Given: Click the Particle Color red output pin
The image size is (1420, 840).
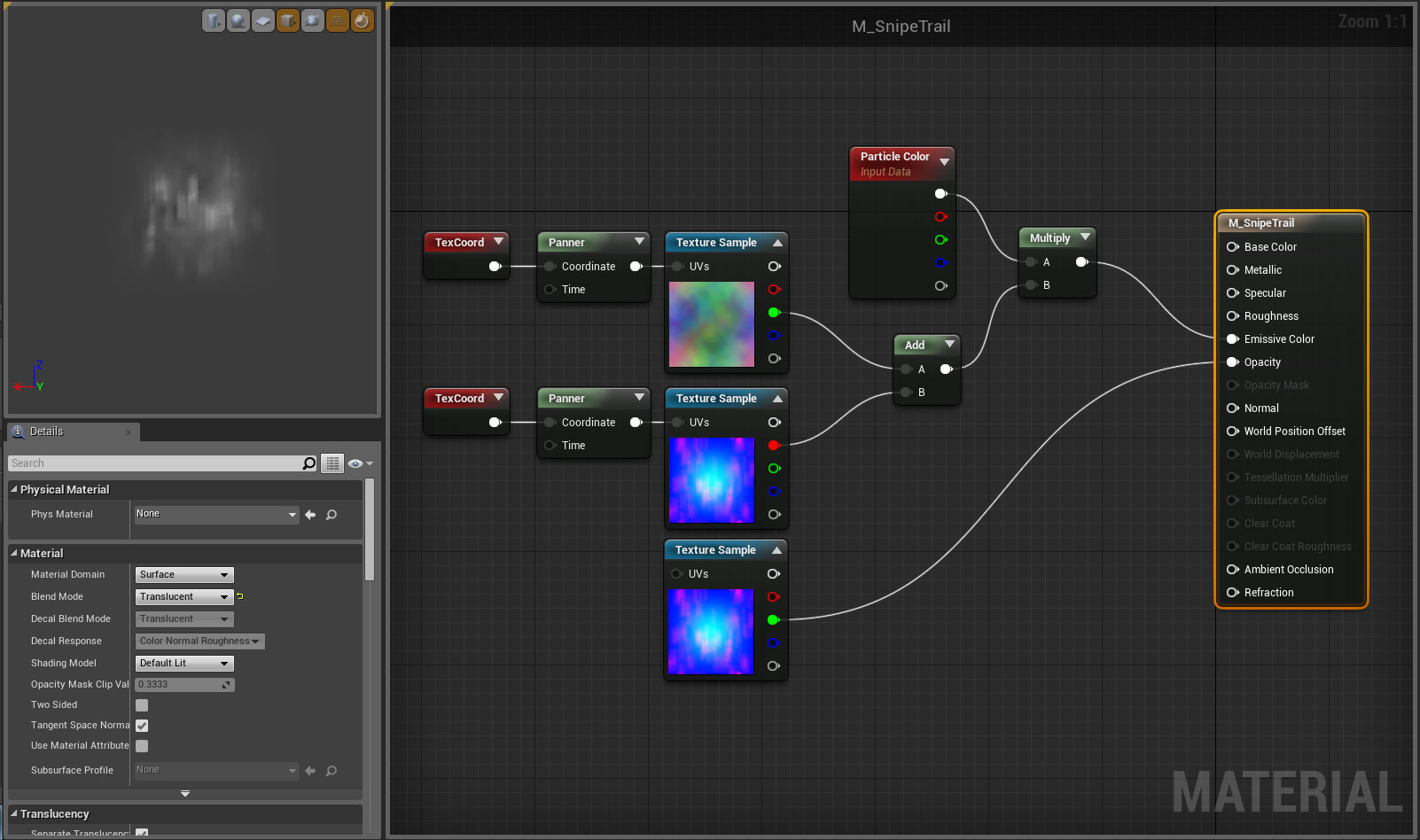Looking at the screenshot, I should pos(940,217).
